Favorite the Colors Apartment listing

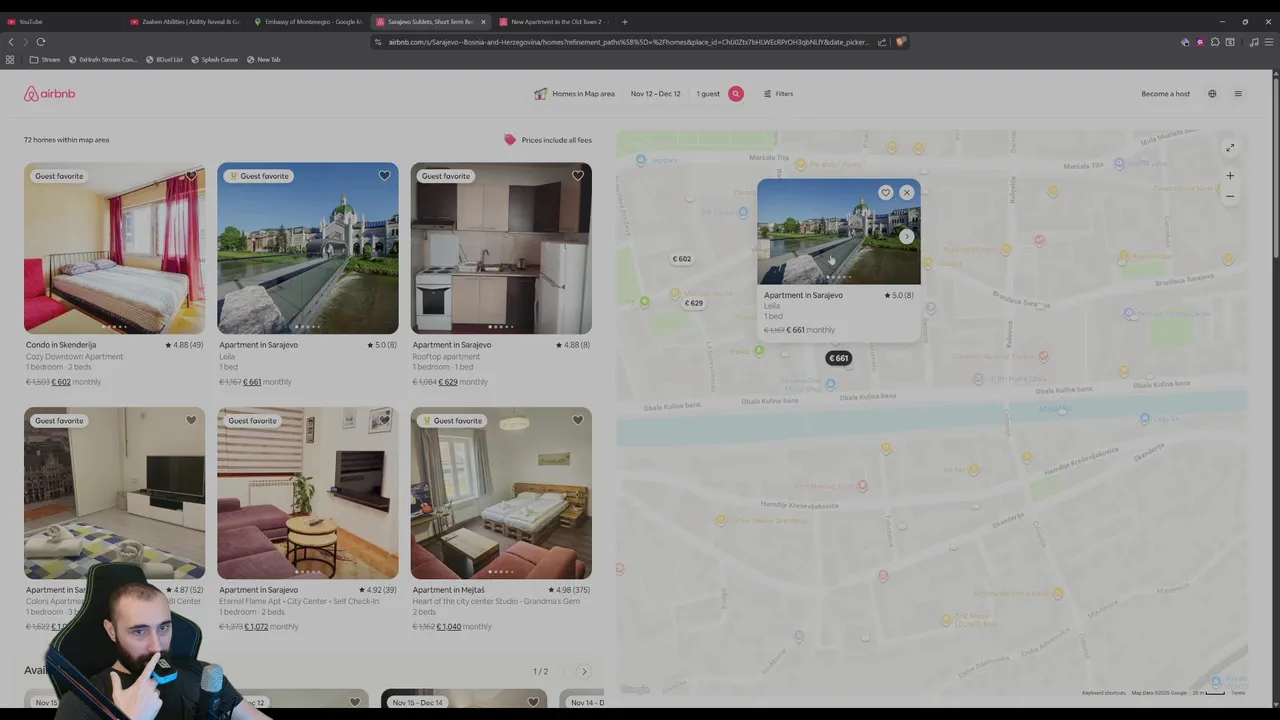[x=191, y=420]
